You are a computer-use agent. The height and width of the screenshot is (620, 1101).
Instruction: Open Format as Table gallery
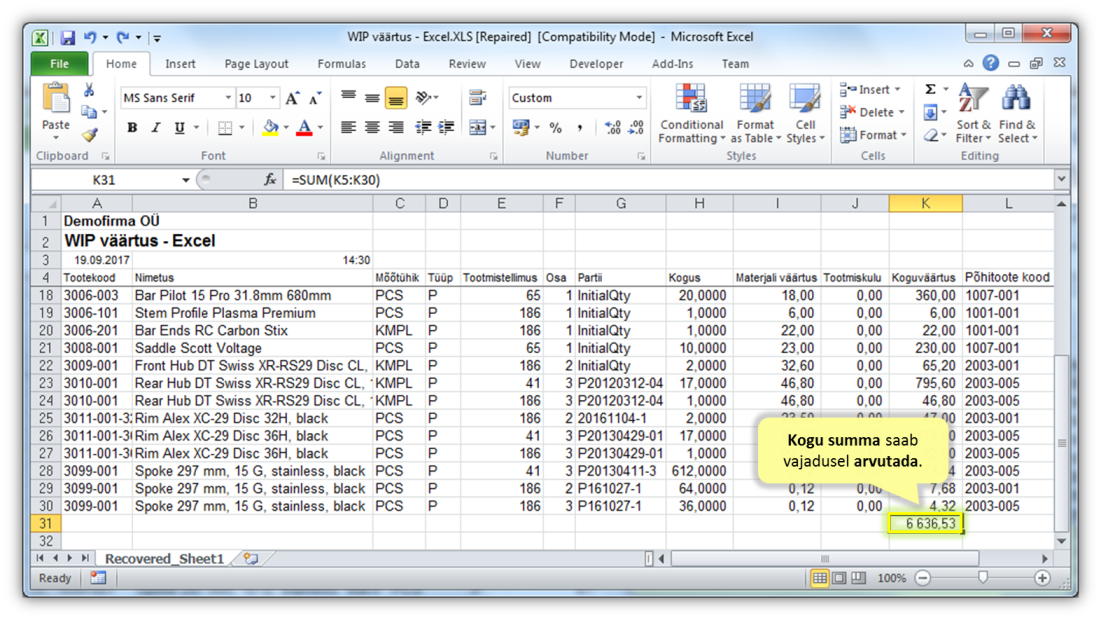click(756, 114)
